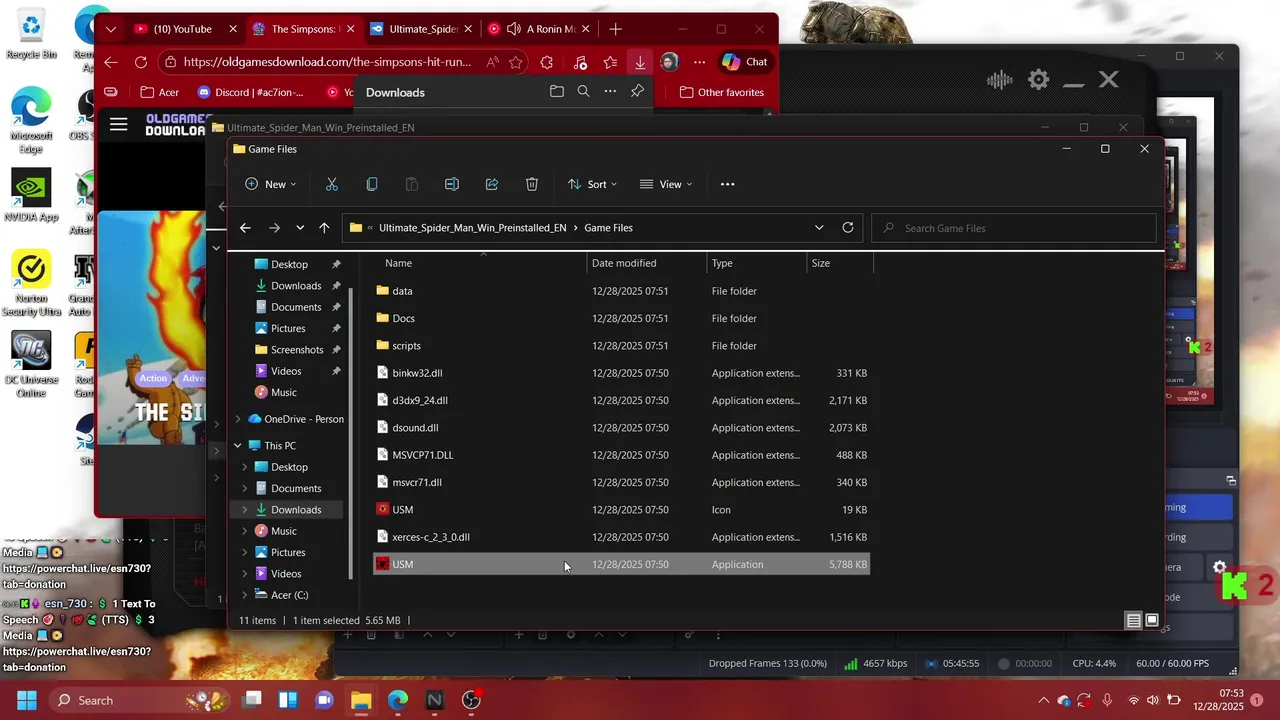
Task: Go up one folder level in Explorer
Action: click(x=324, y=228)
